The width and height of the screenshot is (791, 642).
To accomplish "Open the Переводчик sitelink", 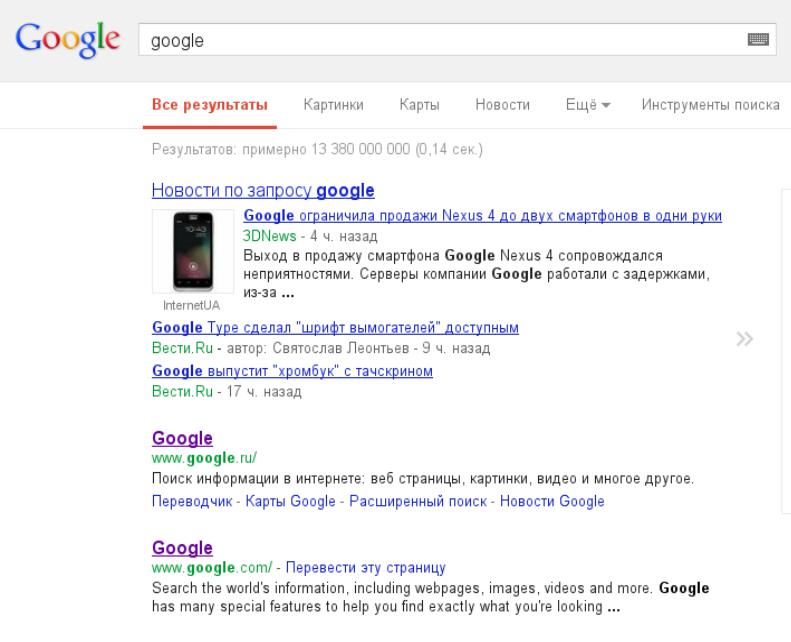I will coord(192,501).
